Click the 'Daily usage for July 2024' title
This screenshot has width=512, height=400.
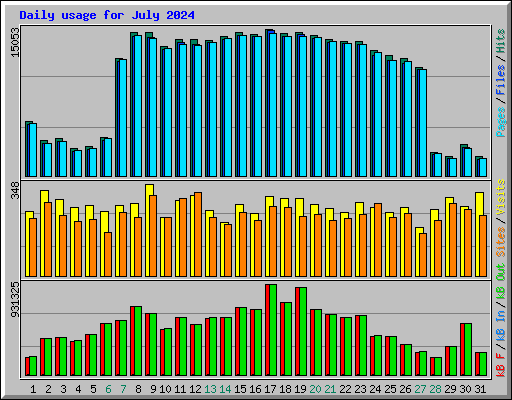(107, 15)
